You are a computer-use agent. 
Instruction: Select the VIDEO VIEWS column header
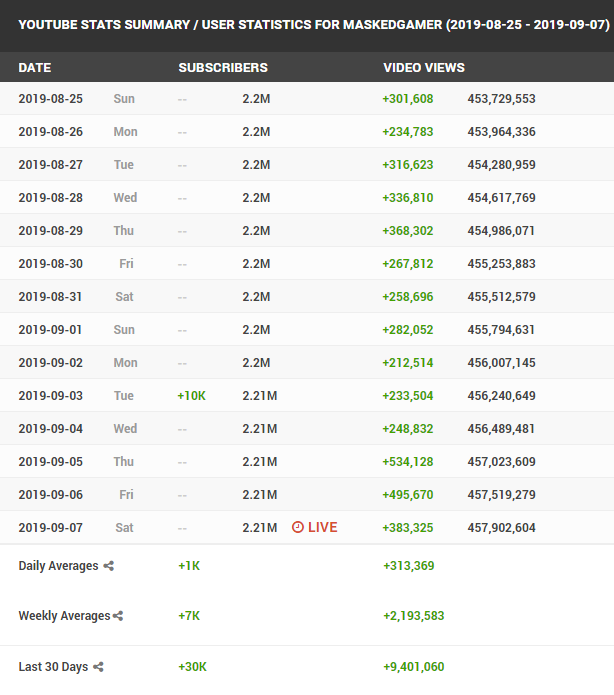[x=424, y=68]
